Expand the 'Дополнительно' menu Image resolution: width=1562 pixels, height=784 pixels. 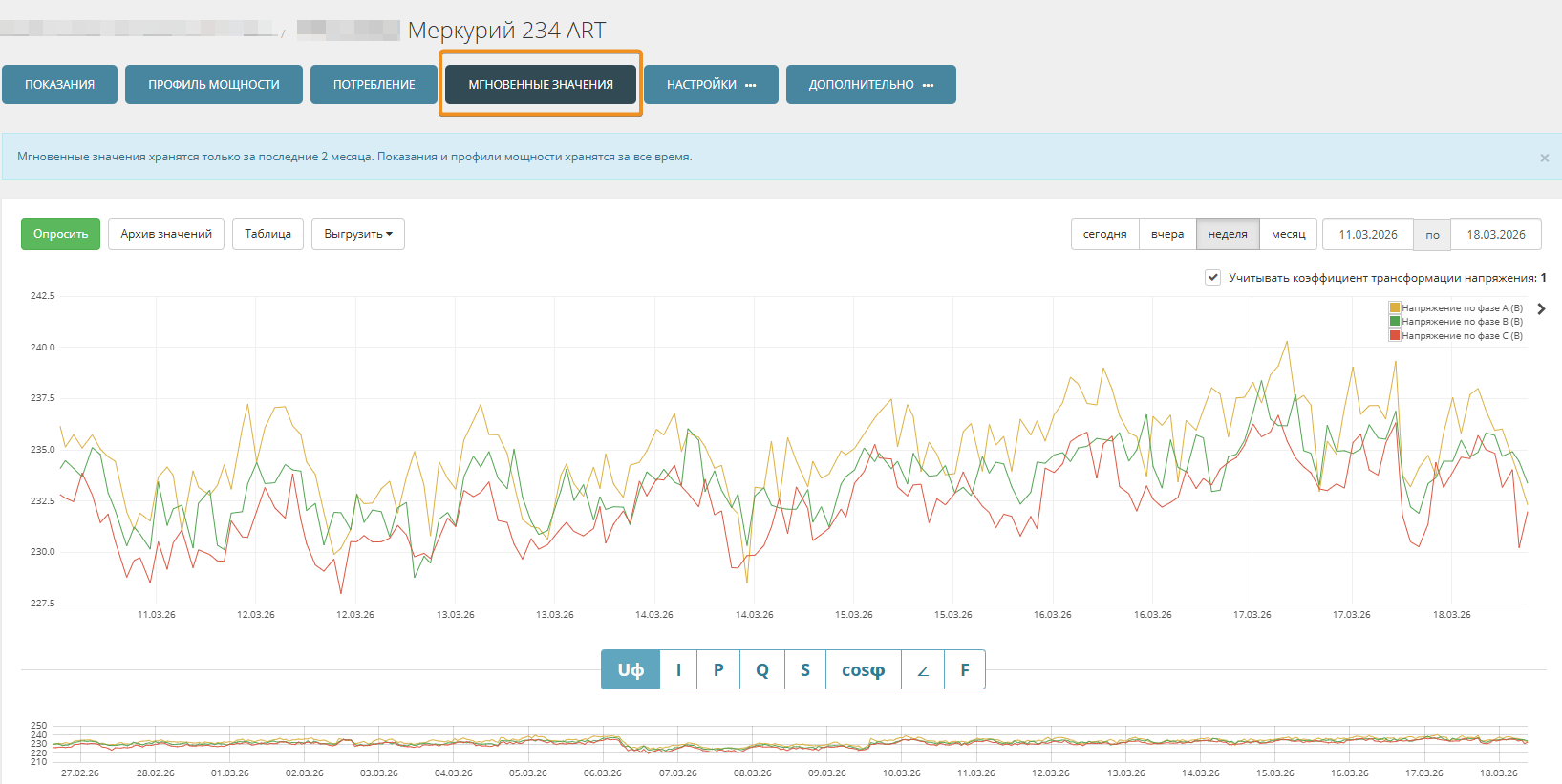click(x=870, y=85)
